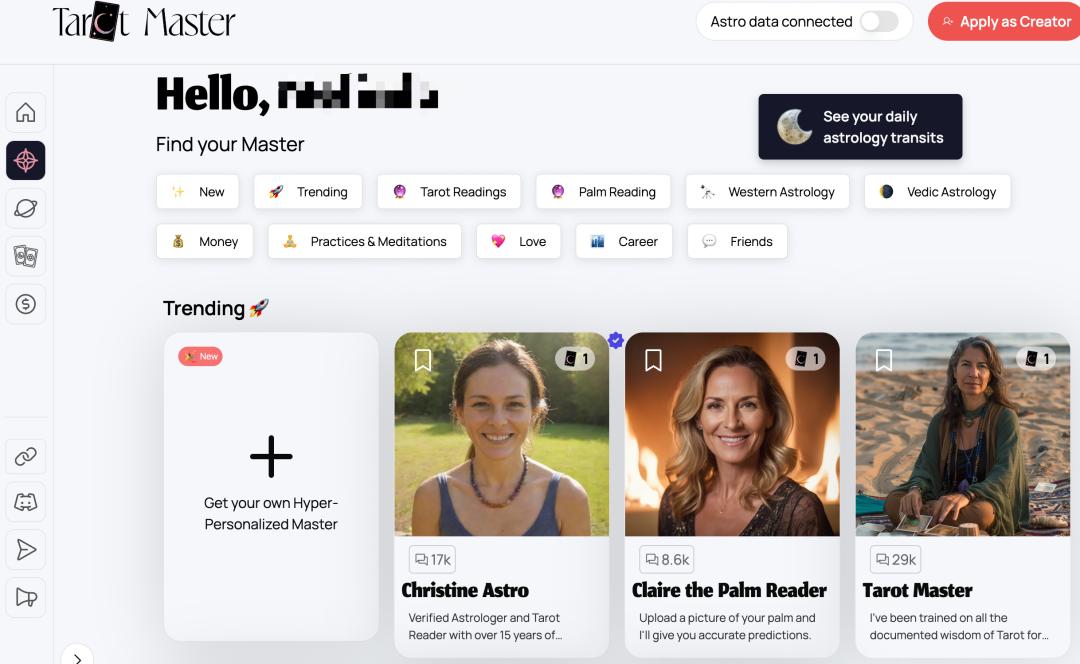Filter by Practices & Meditations
Screen dimensions: 1080x664
click(364, 241)
